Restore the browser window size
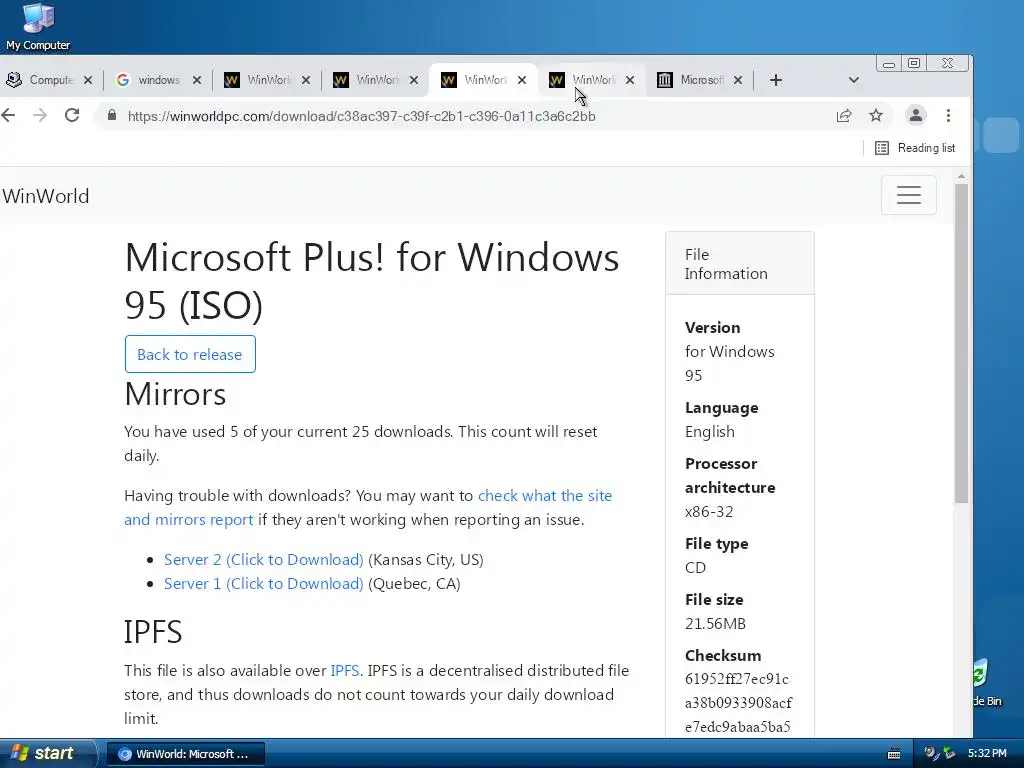This screenshot has width=1024, height=768. [x=914, y=63]
